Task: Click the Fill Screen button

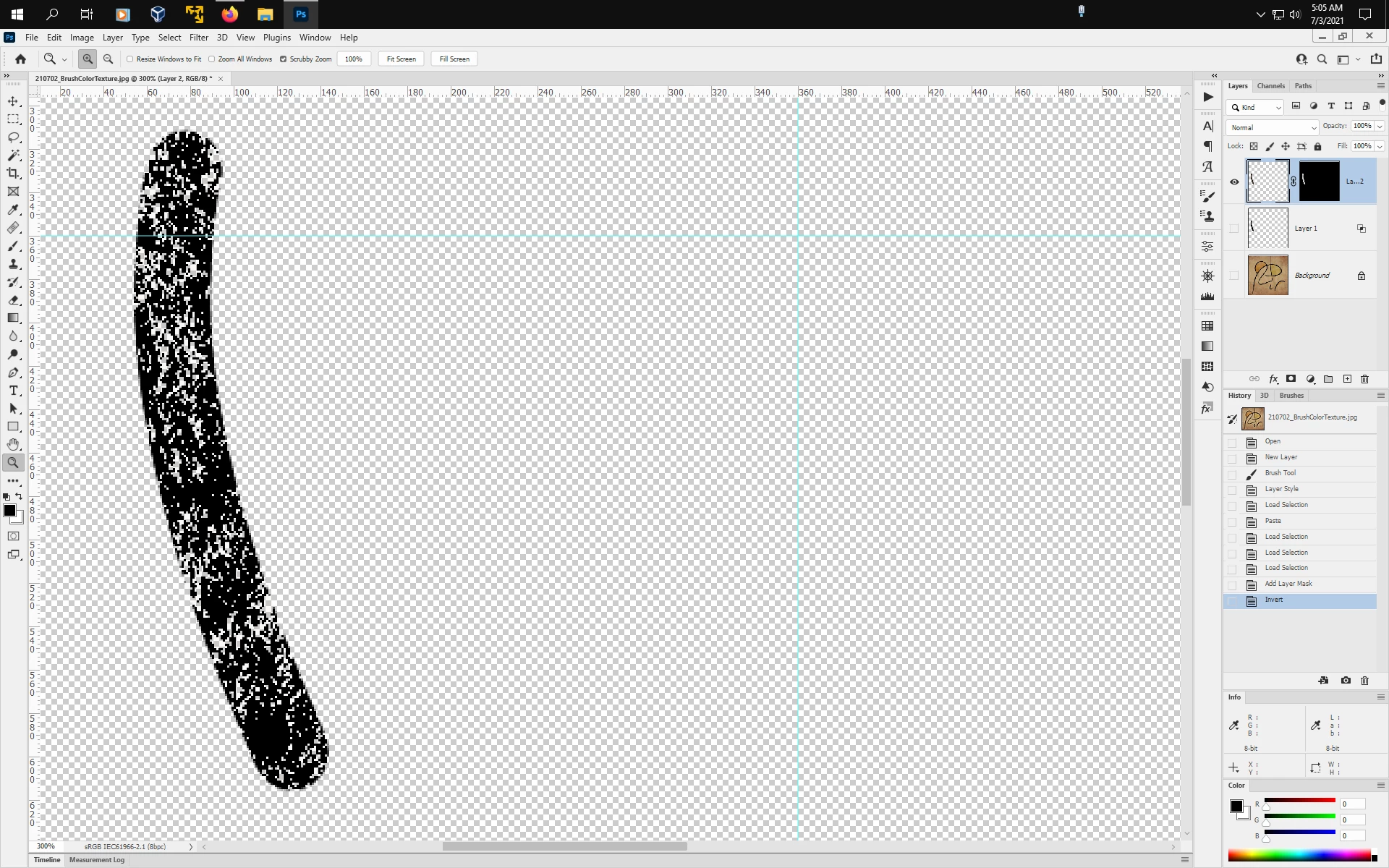Action: point(454,59)
